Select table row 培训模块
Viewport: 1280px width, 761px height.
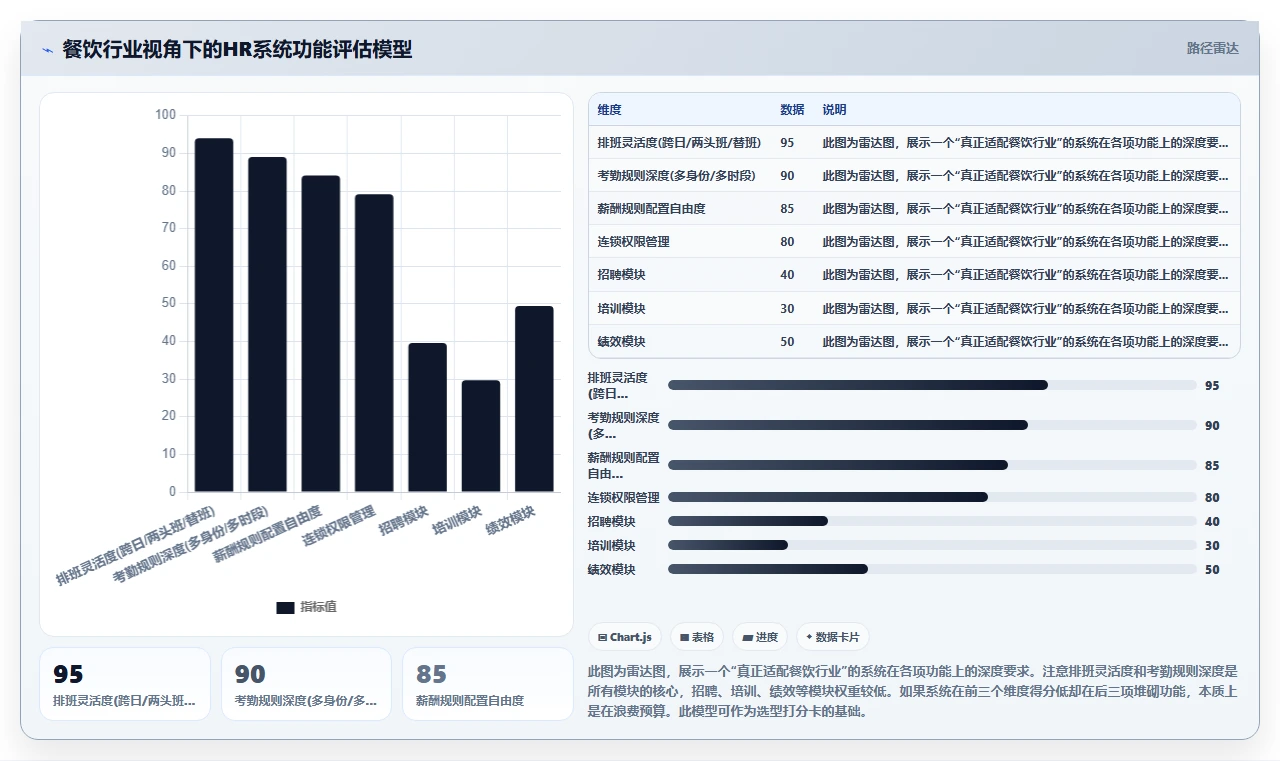point(914,308)
